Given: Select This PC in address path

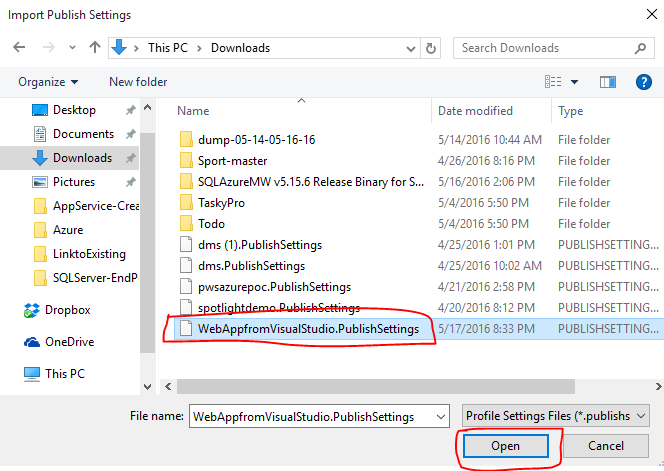Looking at the screenshot, I should click(x=168, y=48).
